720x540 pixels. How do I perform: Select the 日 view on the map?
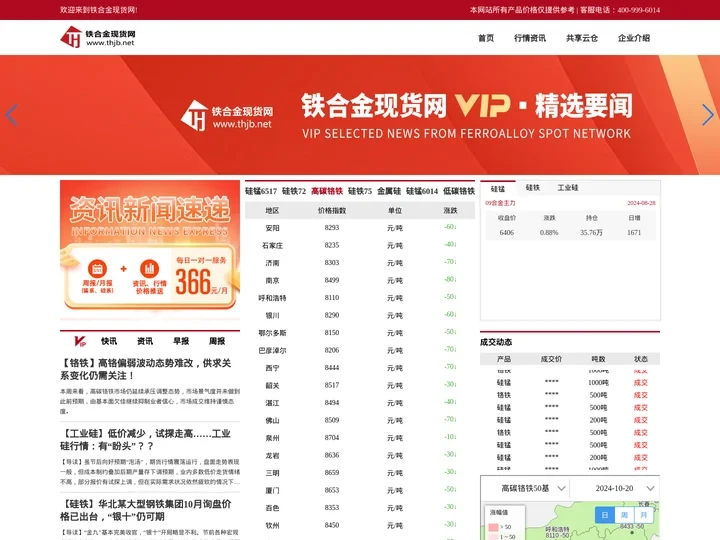click(x=605, y=515)
